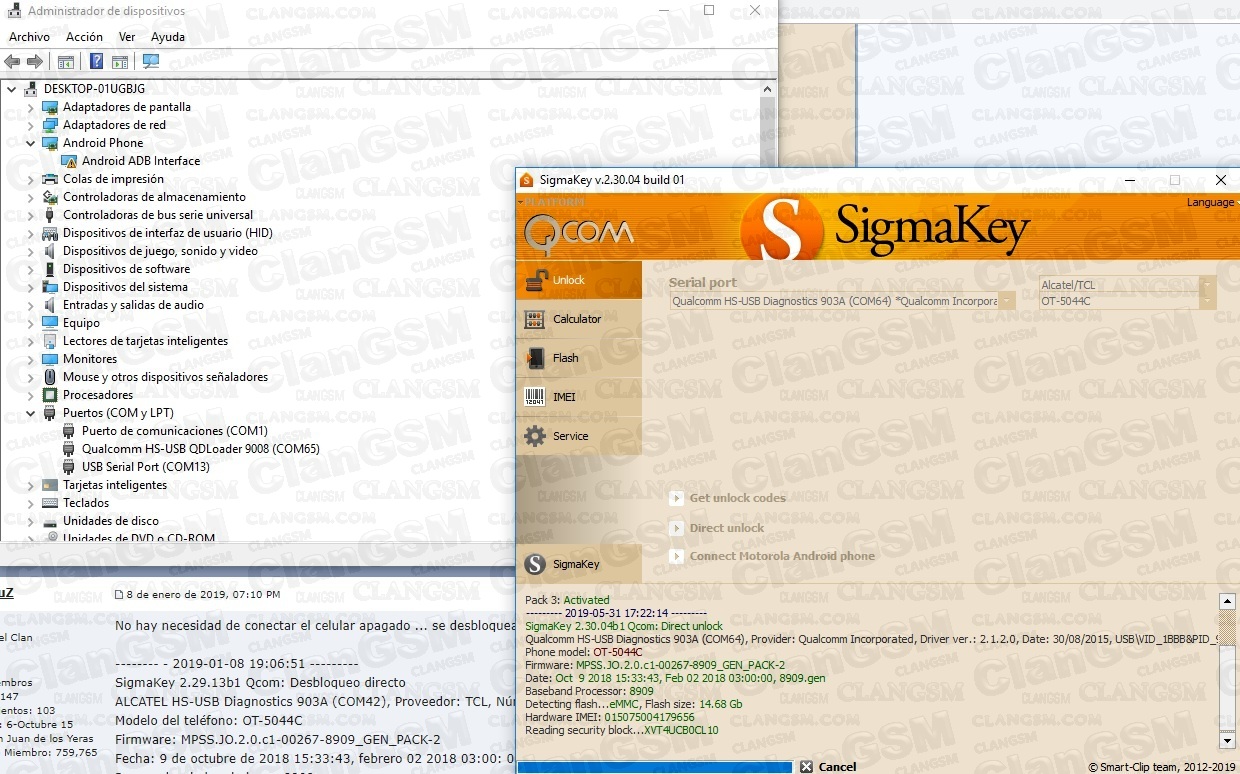Toggle the console tree toolbar icon
The height and width of the screenshot is (774, 1240).
click(65, 61)
